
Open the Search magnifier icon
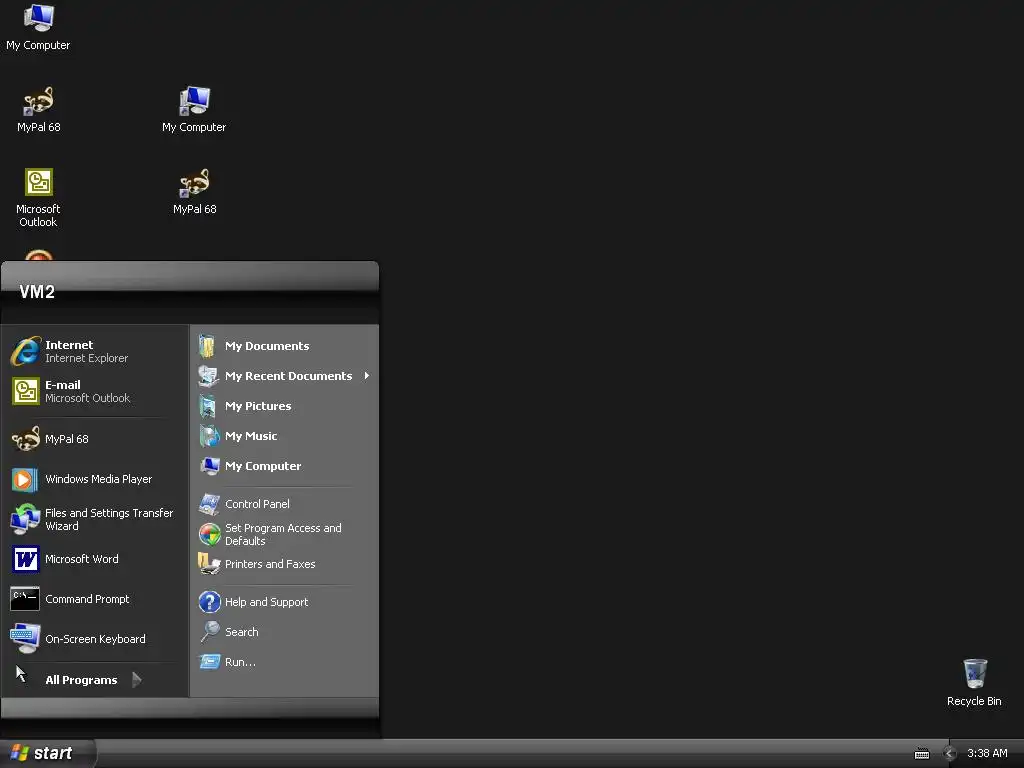[x=210, y=632]
